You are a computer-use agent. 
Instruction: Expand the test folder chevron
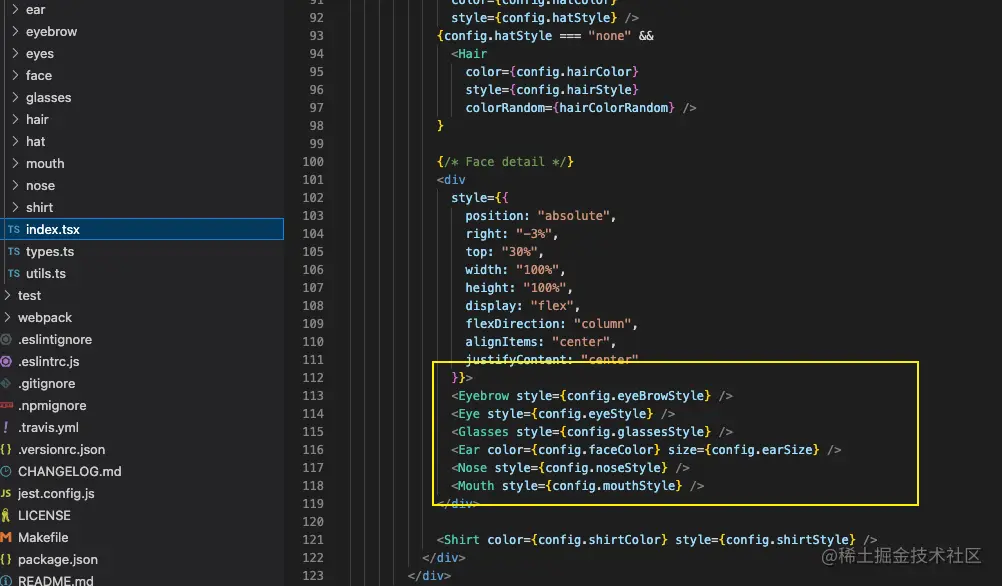pos(7,295)
